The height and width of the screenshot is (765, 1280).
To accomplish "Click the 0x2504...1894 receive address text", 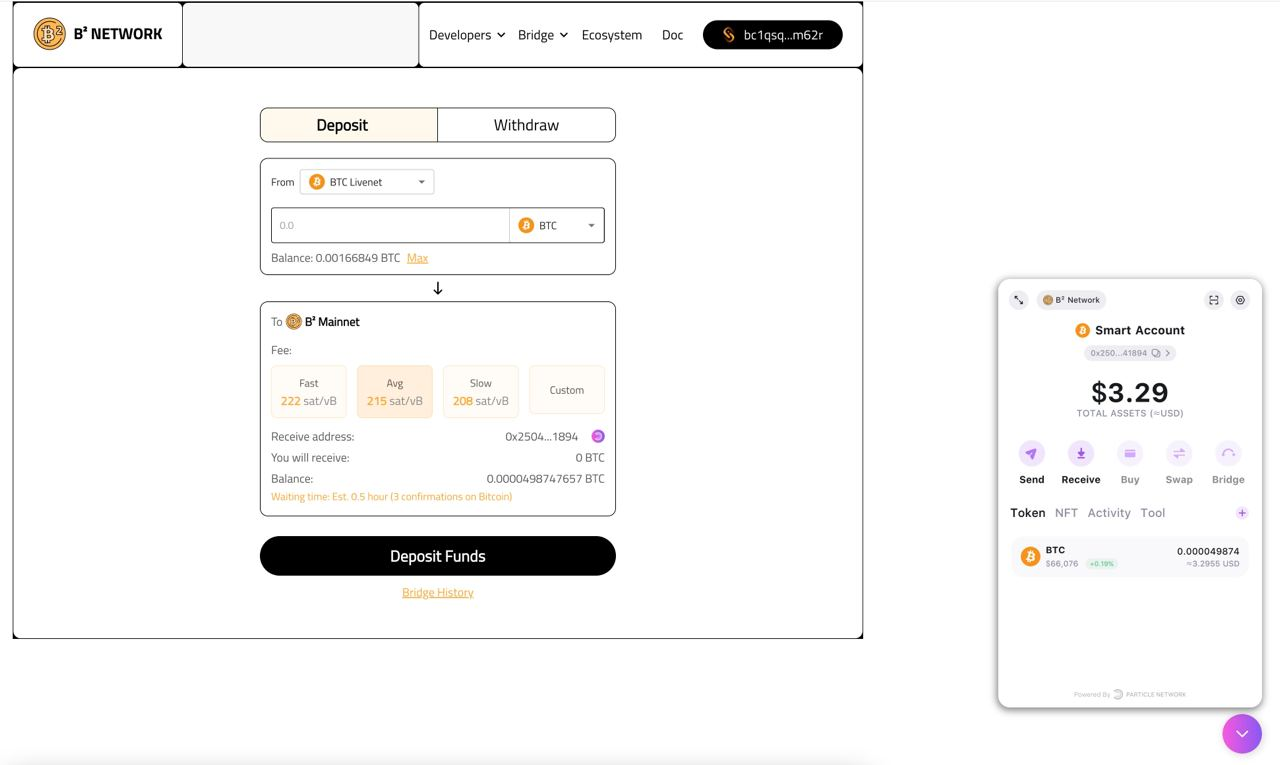I will click(541, 437).
